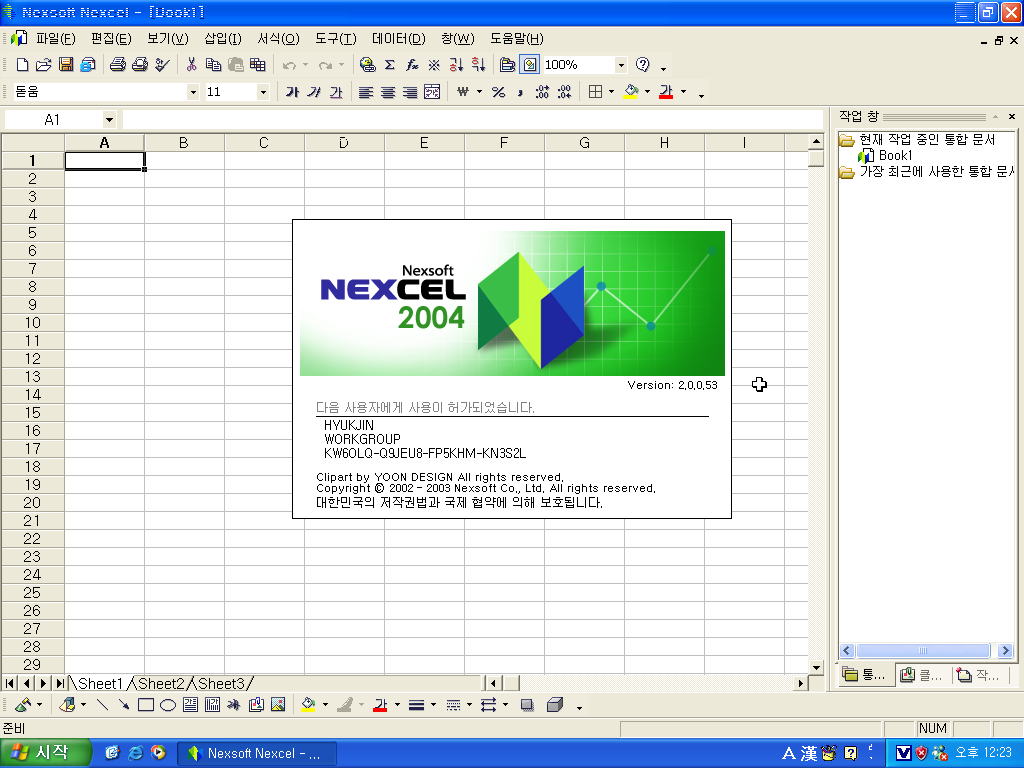Click Nexsoft Nexcel taskbar button
This screenshot has width=1024, height=768.
pos(257,754)
